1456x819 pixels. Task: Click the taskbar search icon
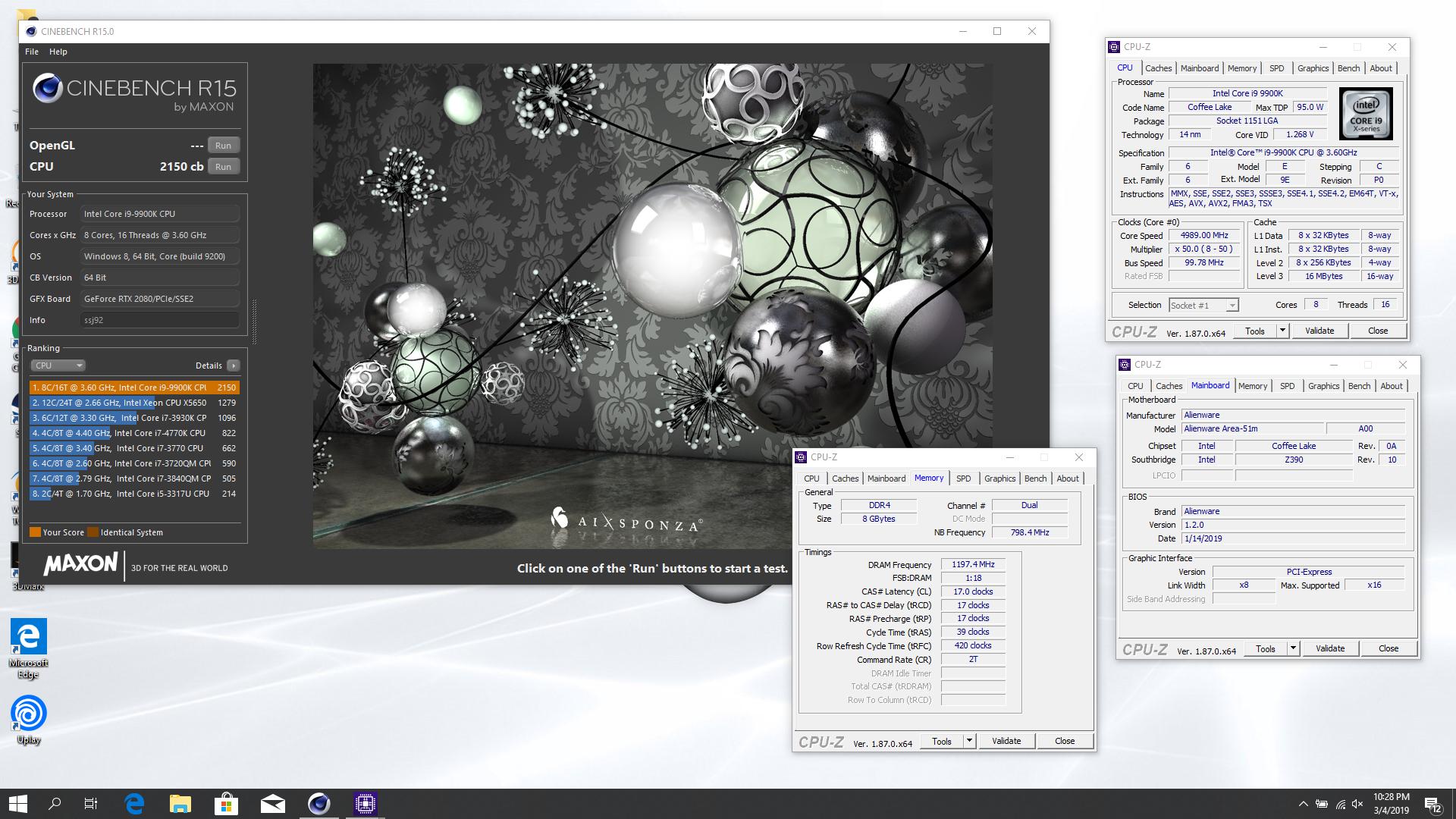(x=55, y=803)
